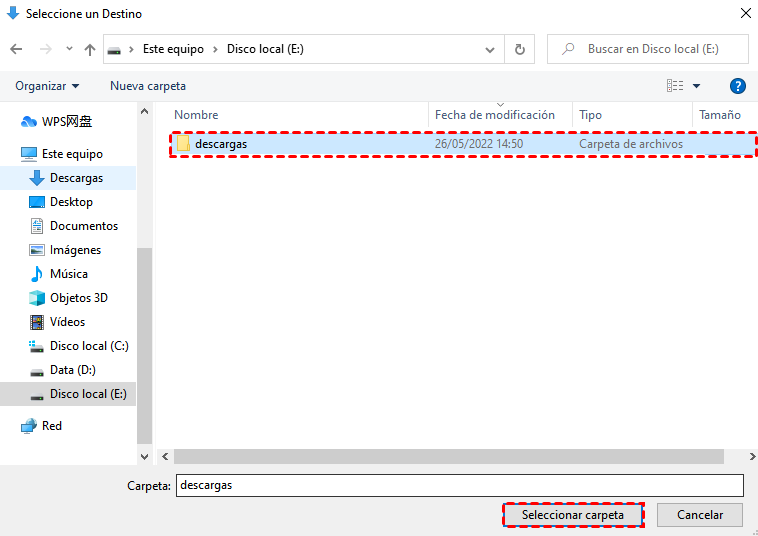This screenshot has height=536, width=758.
Task: Click the Objetos 3D cube icon
Action: (37, 298)
